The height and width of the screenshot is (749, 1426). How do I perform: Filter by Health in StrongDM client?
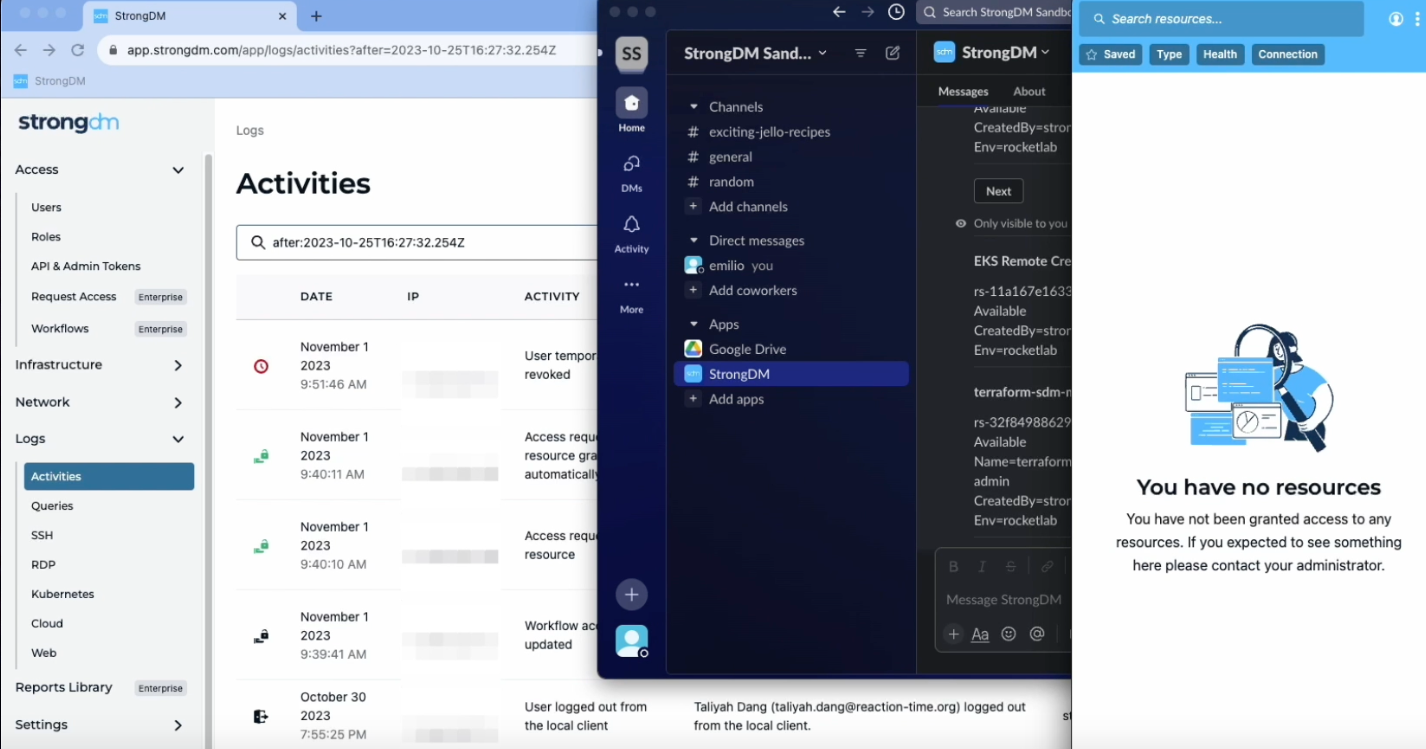coord(1220,55)
